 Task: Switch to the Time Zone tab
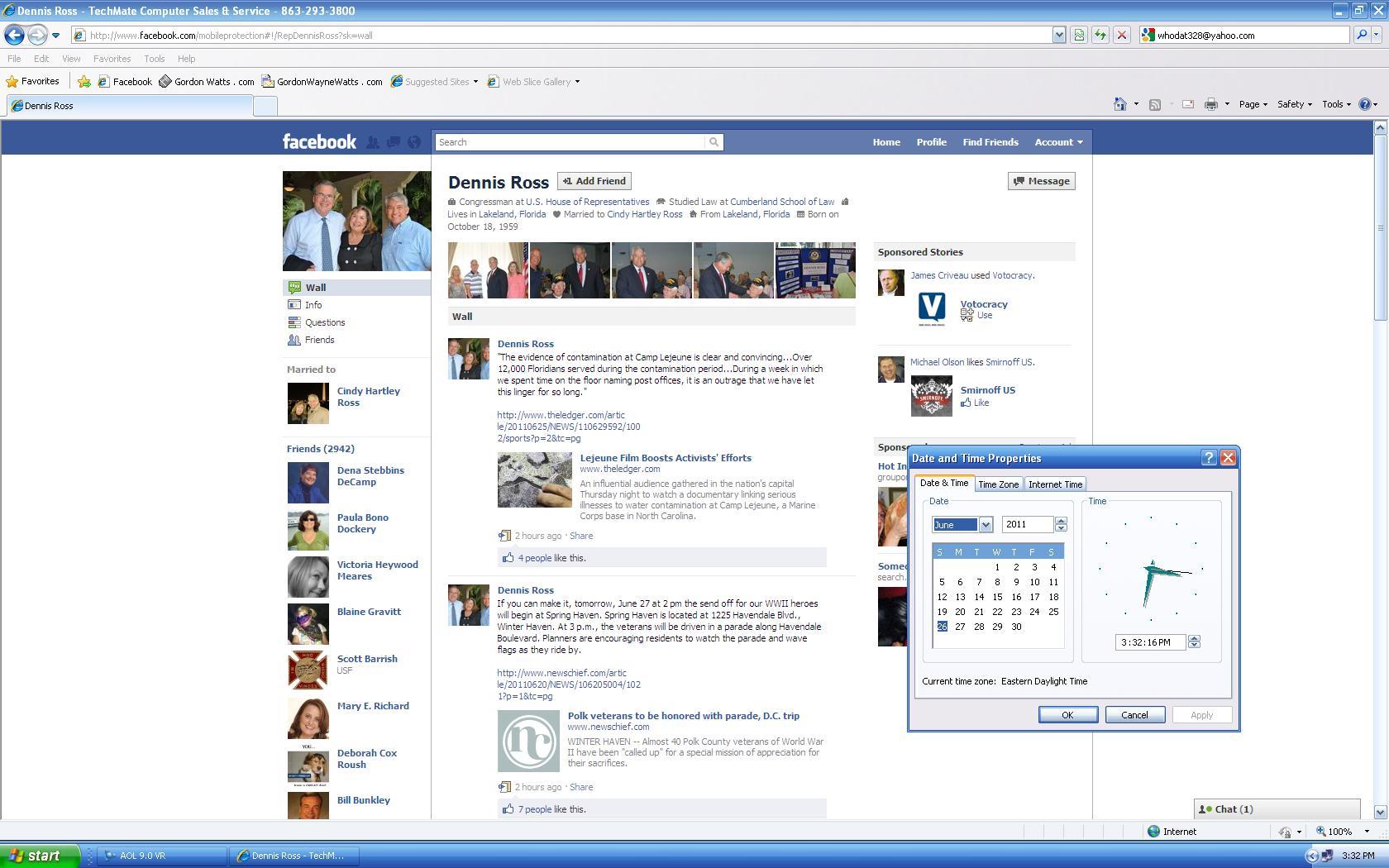[998, 484]
